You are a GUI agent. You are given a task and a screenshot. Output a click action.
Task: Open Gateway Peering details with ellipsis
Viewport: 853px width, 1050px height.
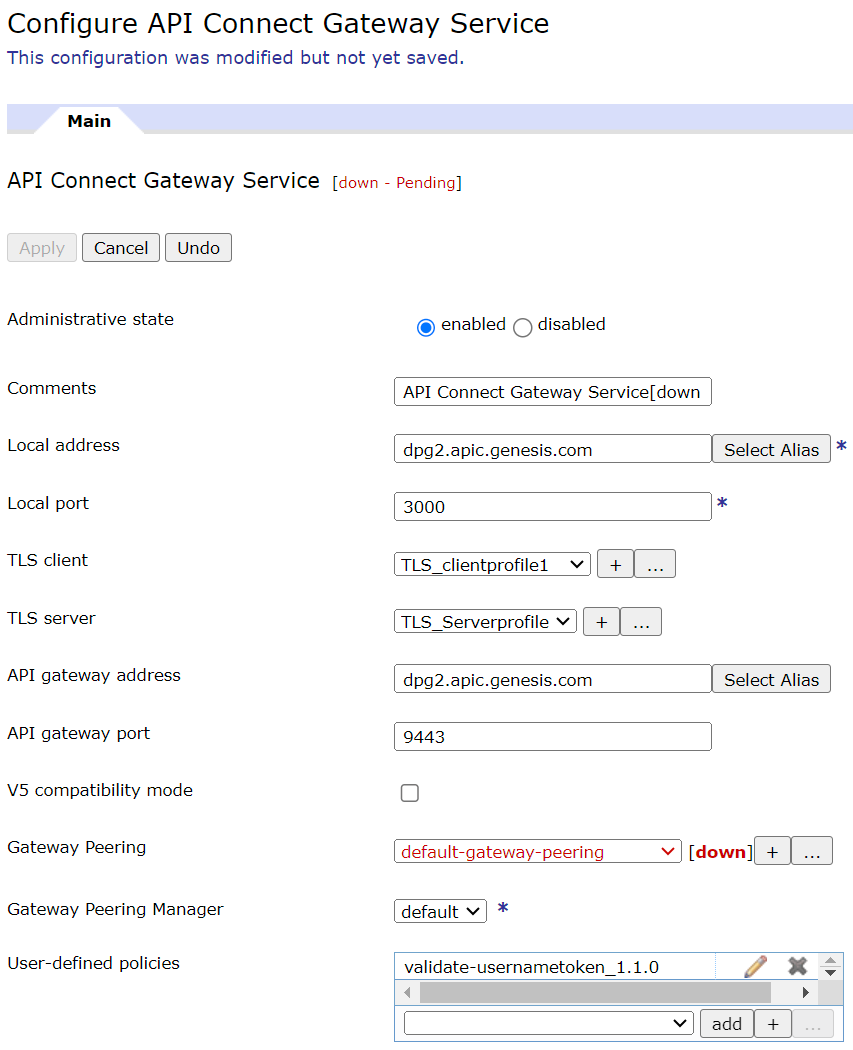point(812,850)
